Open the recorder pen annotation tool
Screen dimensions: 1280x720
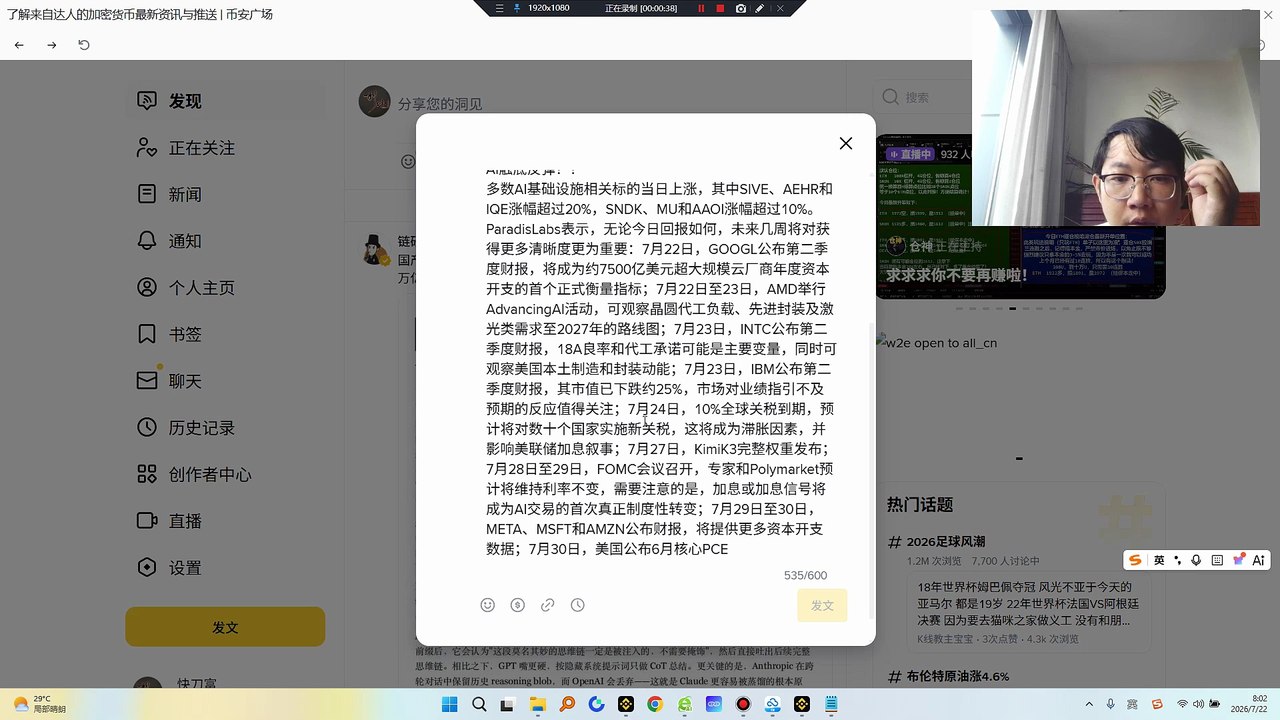[x=760, y=8]
